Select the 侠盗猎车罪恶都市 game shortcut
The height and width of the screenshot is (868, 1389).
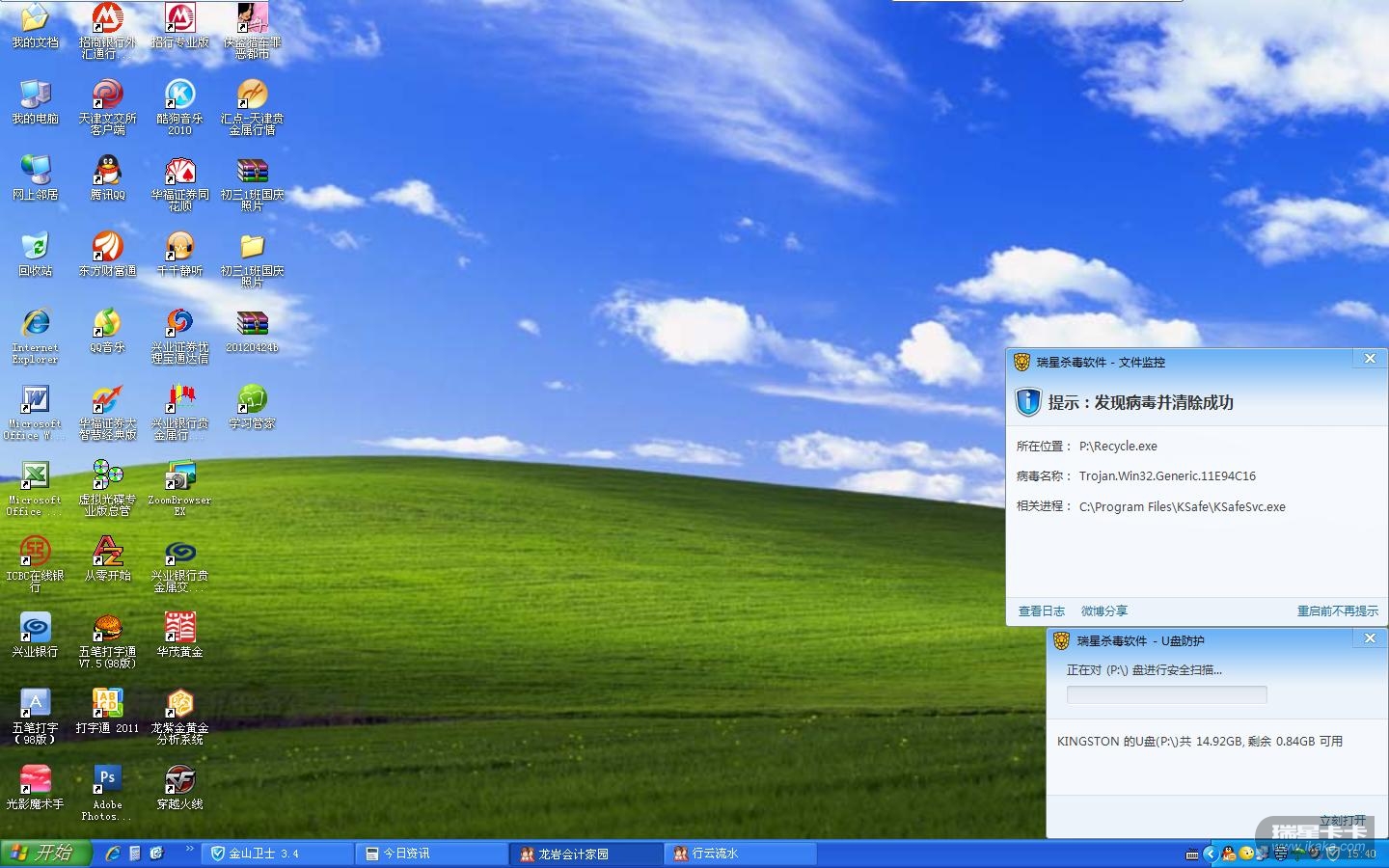[252, 31]
